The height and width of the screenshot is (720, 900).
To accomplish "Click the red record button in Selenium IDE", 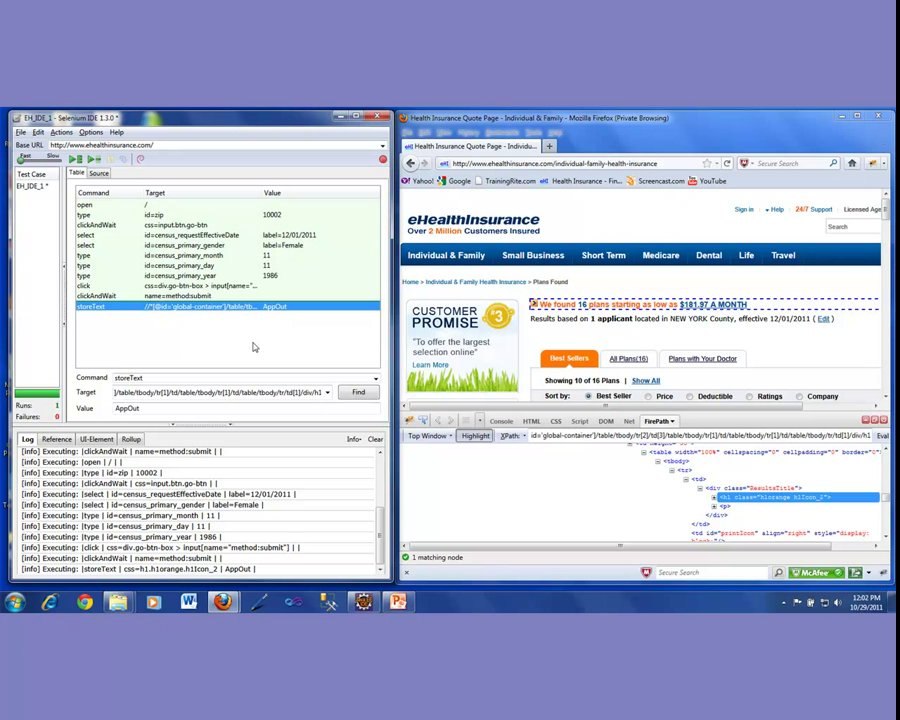I will [x=383, y=159].
